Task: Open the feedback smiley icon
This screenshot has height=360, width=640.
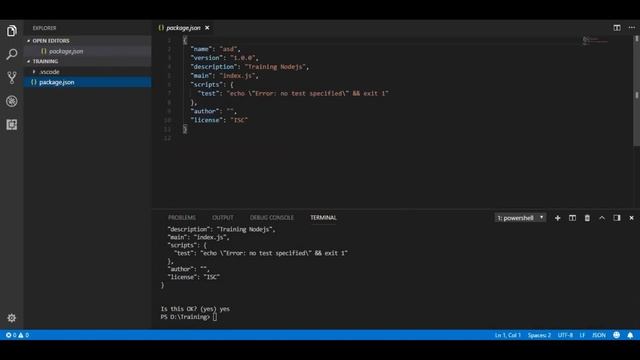Action: [616, 335]
